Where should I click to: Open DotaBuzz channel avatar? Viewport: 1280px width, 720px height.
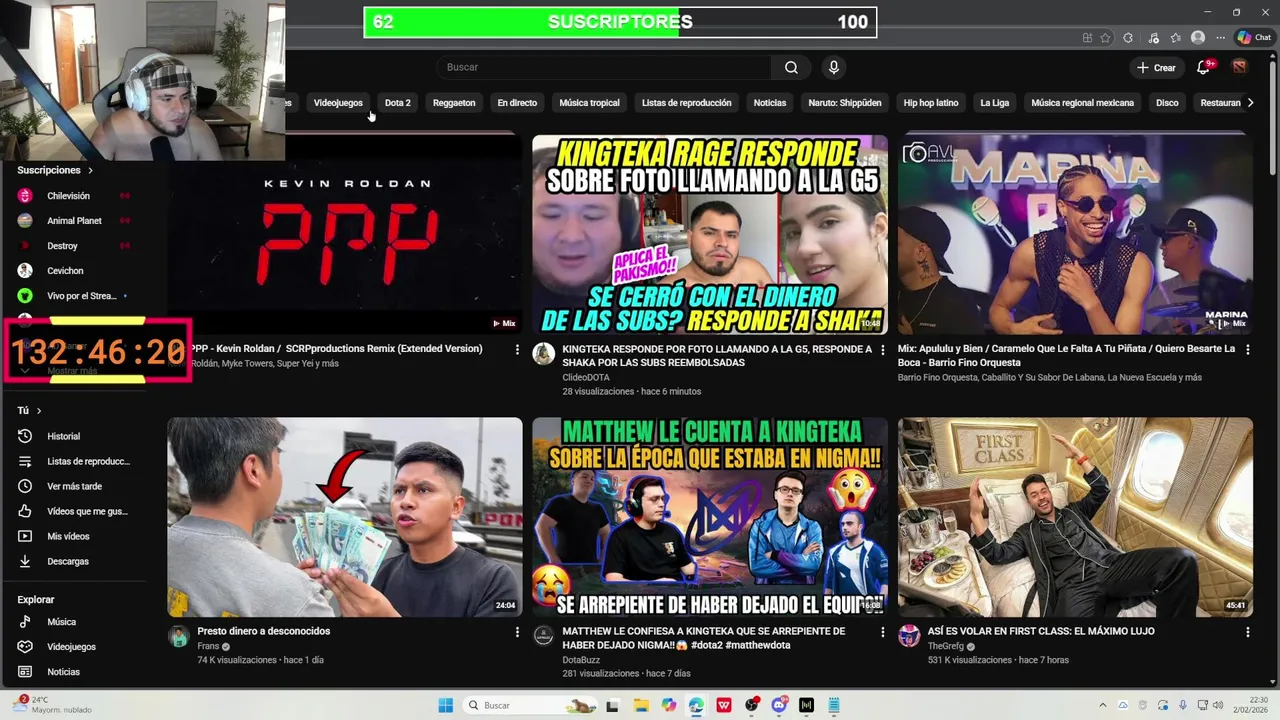click(x=544, y=637)
